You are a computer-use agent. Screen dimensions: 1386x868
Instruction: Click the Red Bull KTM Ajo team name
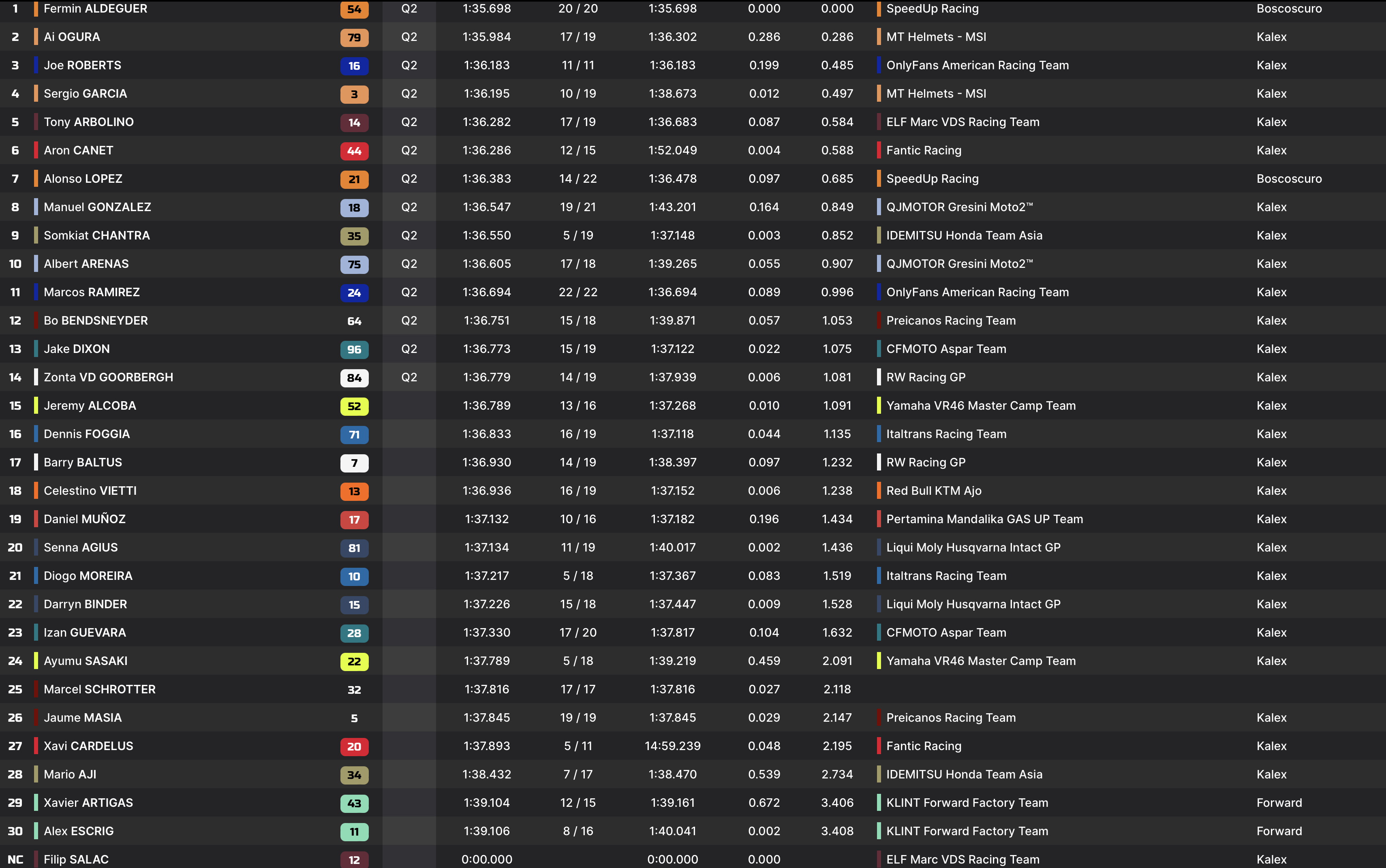click(934, 491)
